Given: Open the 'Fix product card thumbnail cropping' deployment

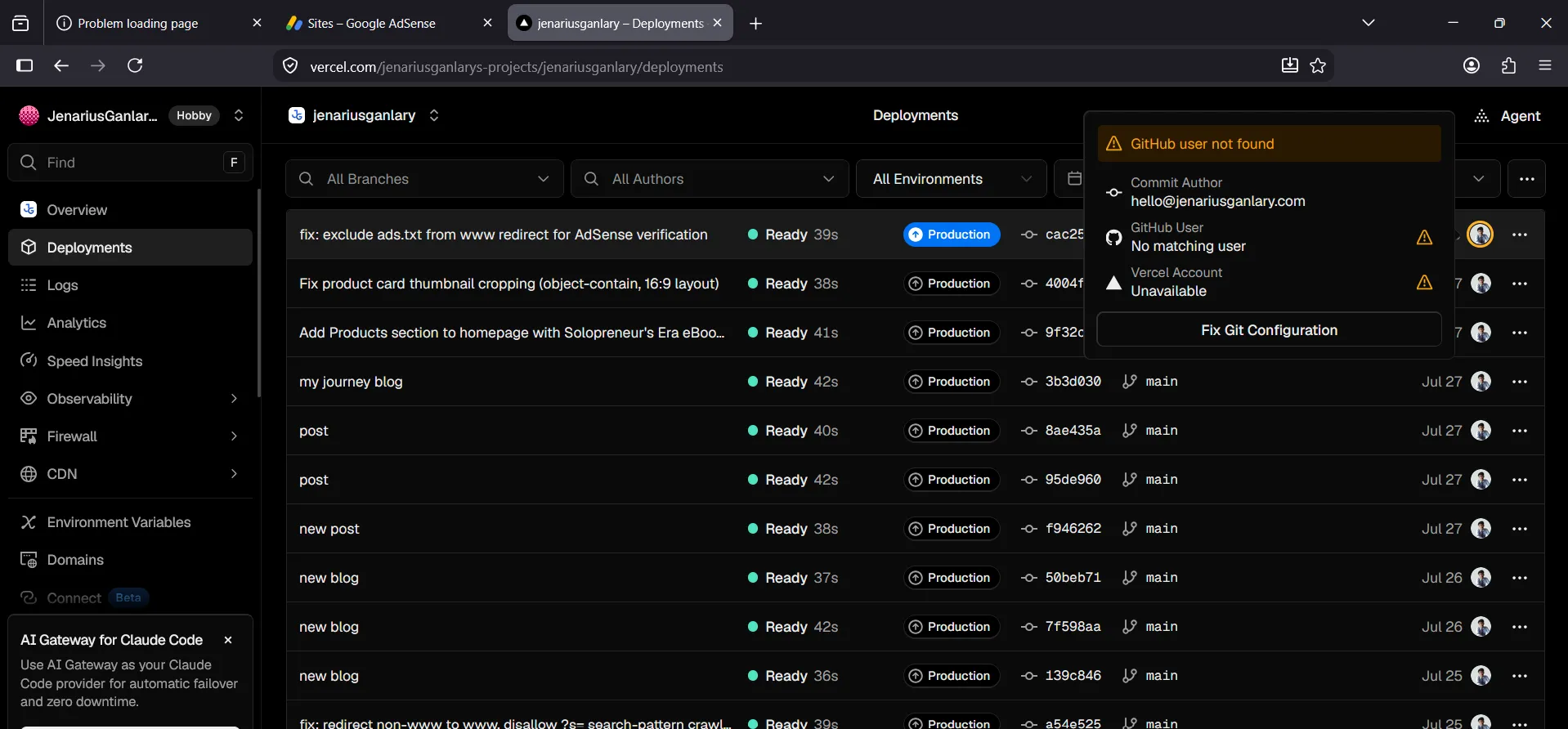Looking at the screenshot, I should pyautogui.click(x=509, y=284).
